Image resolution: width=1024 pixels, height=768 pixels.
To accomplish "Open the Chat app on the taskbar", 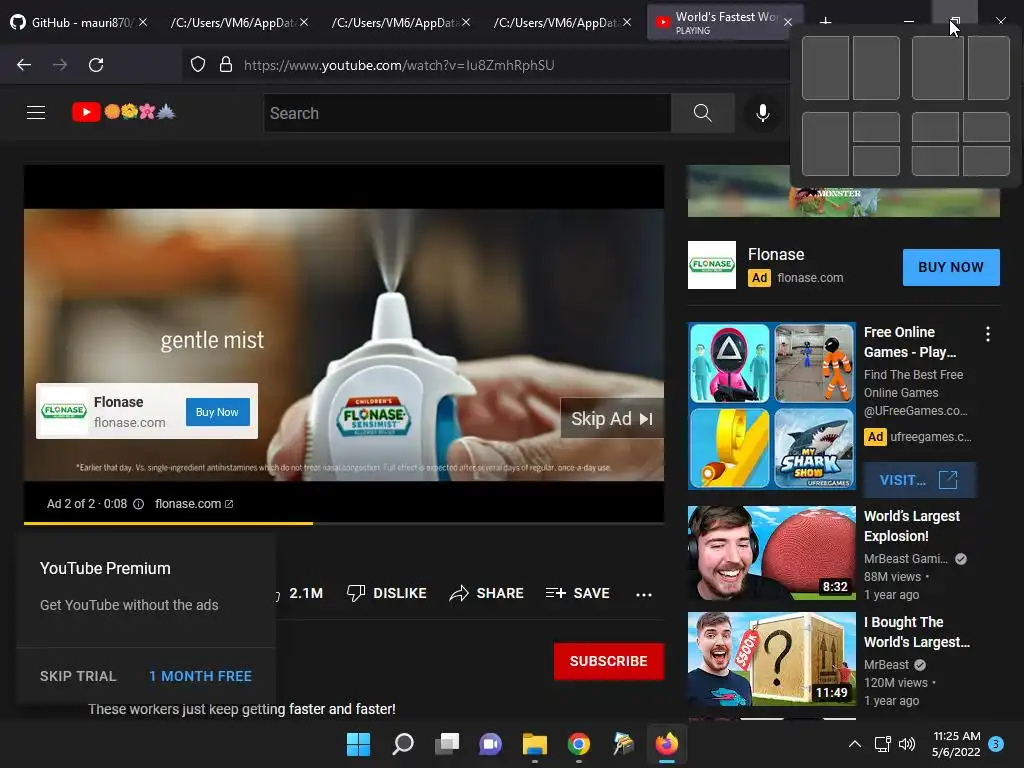I will [x=490, y=744].
